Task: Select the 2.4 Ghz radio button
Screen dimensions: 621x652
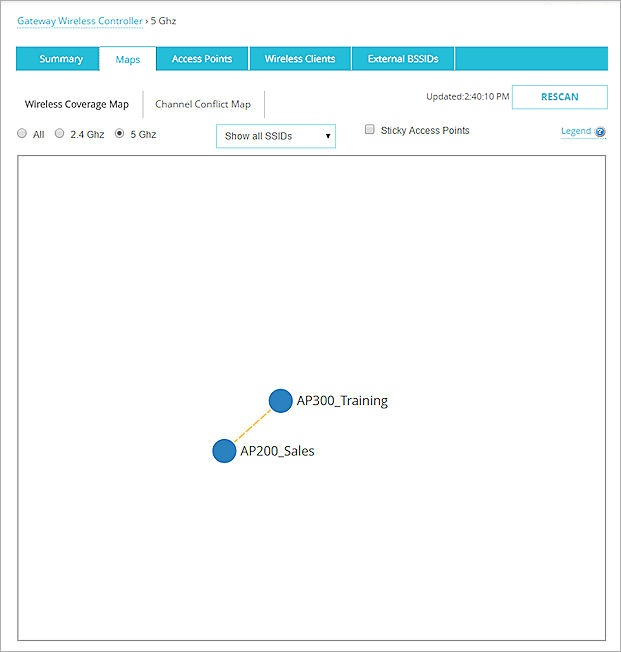Action: coord(59,133)
